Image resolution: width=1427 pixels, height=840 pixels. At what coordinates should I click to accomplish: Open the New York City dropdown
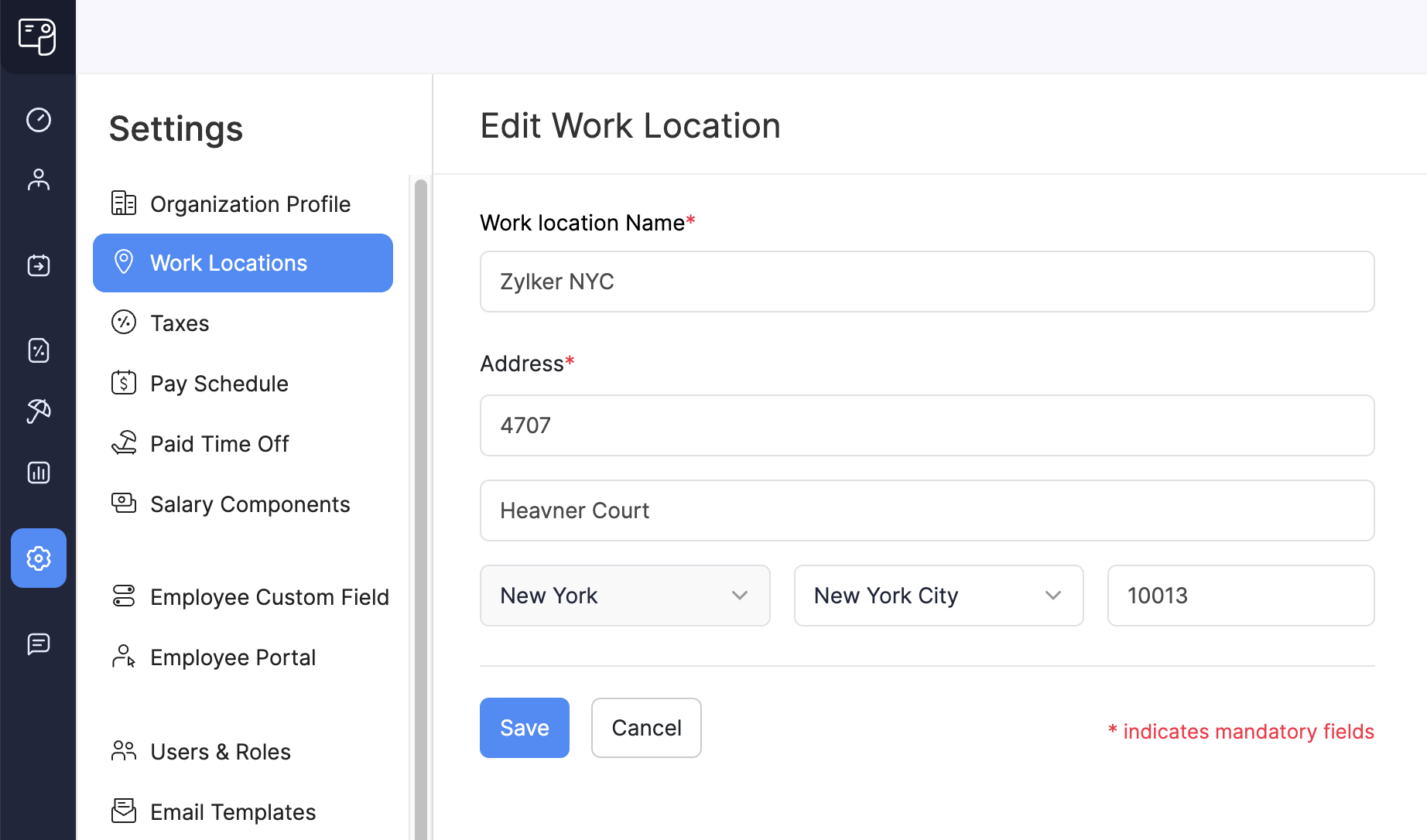[938, 596]
